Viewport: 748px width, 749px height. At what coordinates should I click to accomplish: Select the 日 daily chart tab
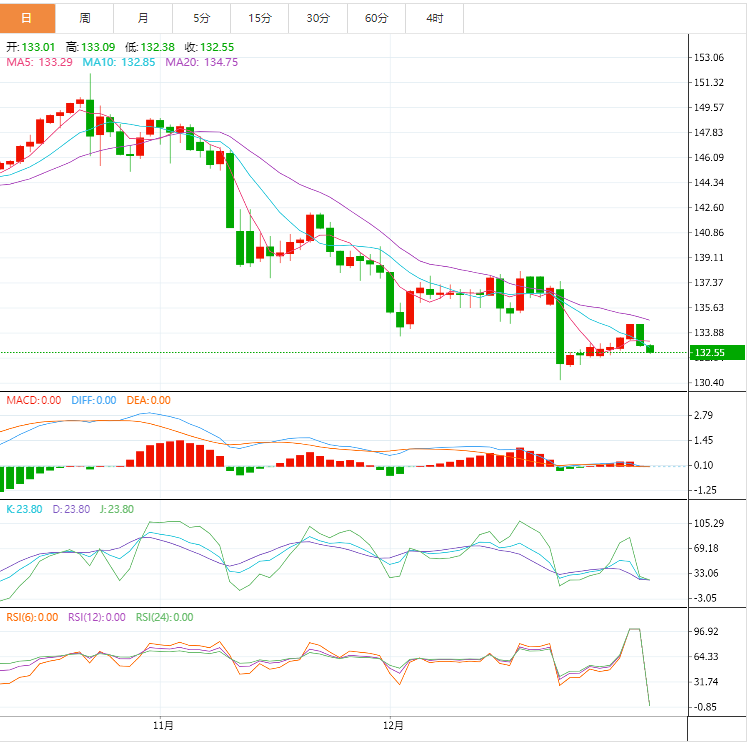pyautogui.click(x=27, y=18)
